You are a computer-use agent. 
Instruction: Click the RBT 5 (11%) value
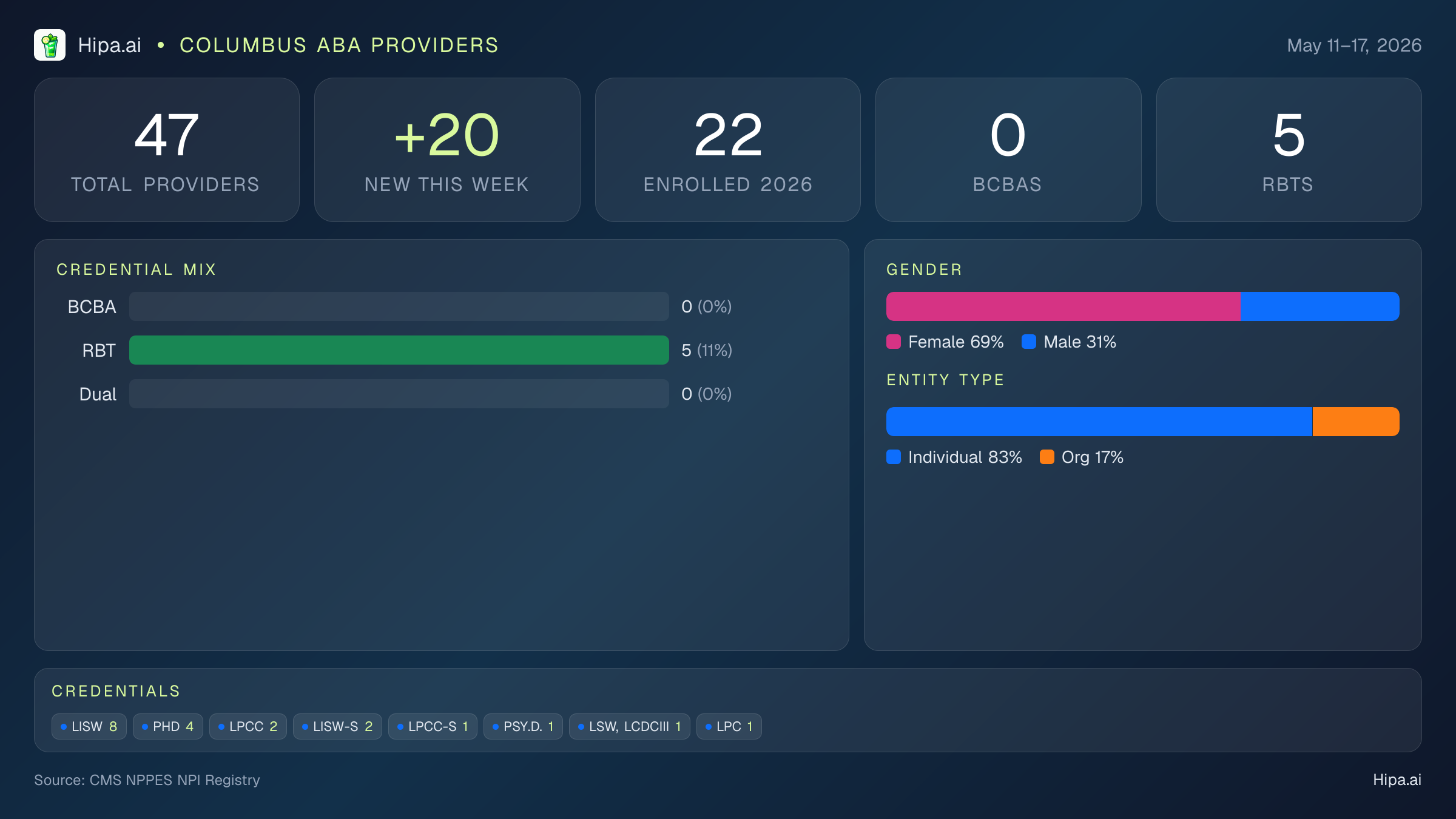(707, 351)
